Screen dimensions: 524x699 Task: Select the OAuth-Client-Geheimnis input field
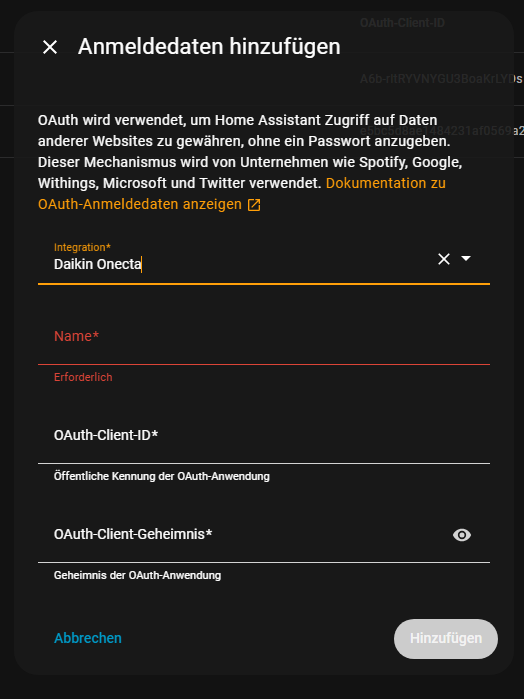pyautogui.click(x=243, y=539)
